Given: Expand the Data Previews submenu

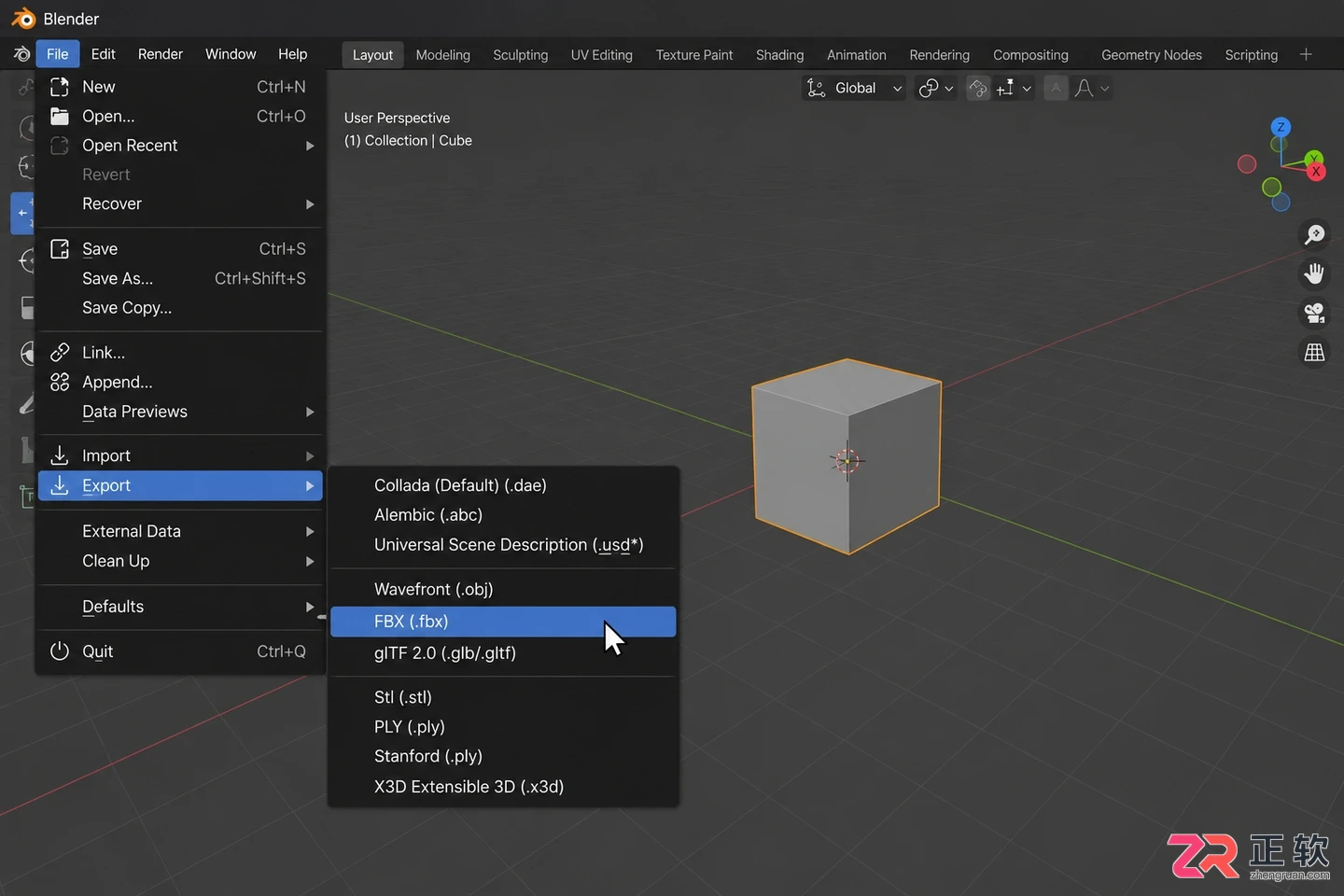Looking at the screenshot, I should click(x=181, y=412).
